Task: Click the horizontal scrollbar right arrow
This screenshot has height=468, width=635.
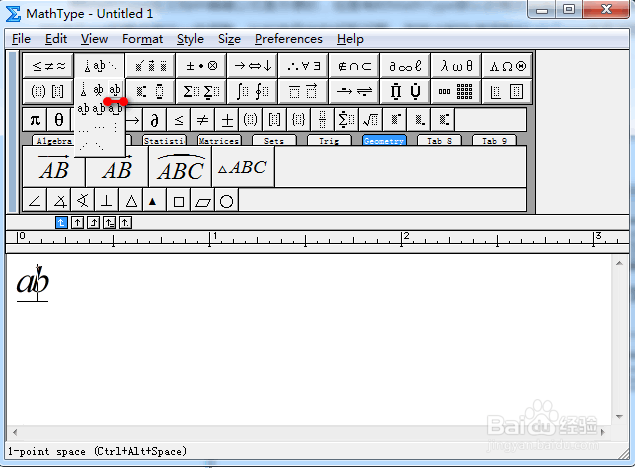Action: 602,432
